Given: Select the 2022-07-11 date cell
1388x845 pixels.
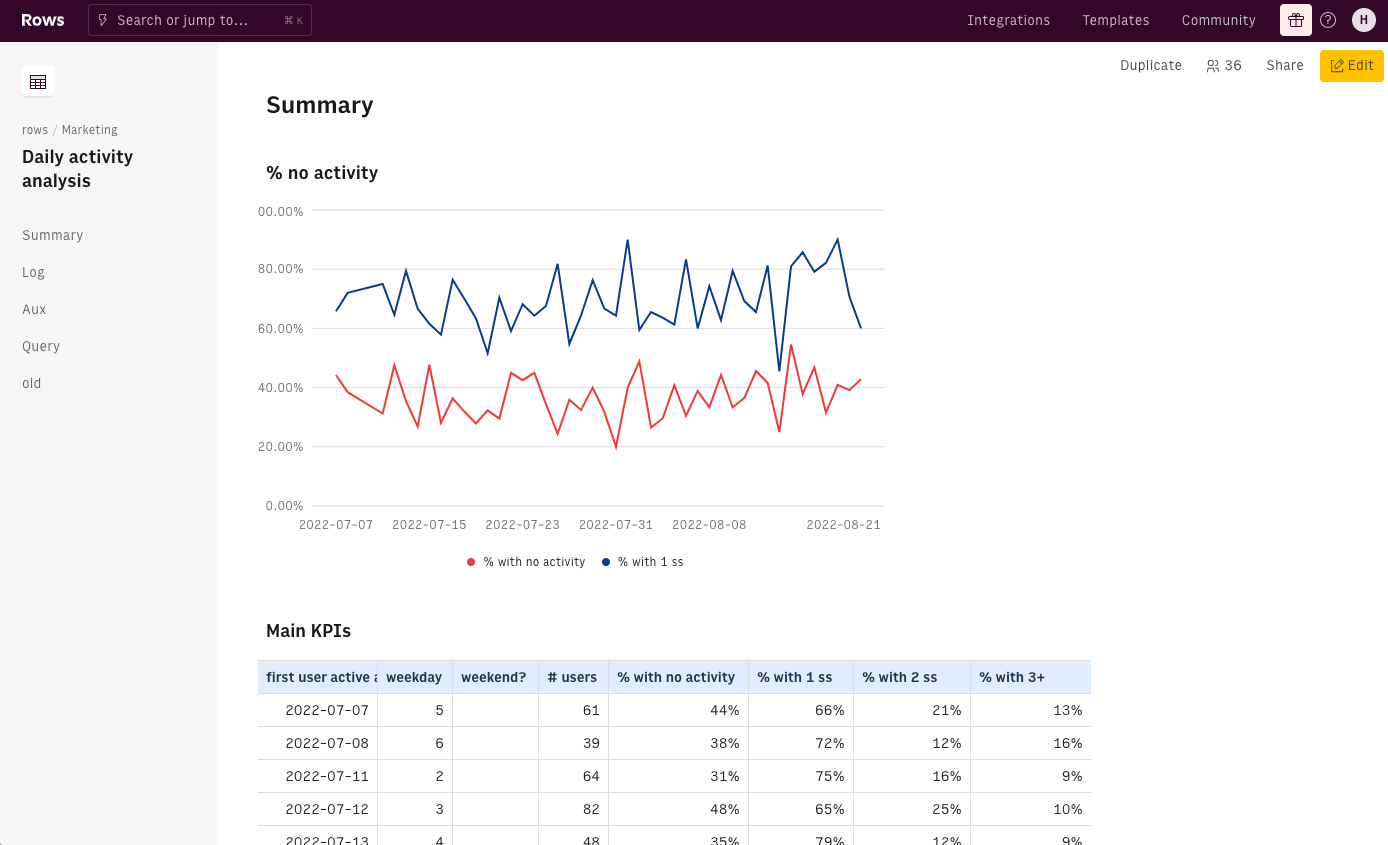Looking at the screenshot, I should [318, 776].
